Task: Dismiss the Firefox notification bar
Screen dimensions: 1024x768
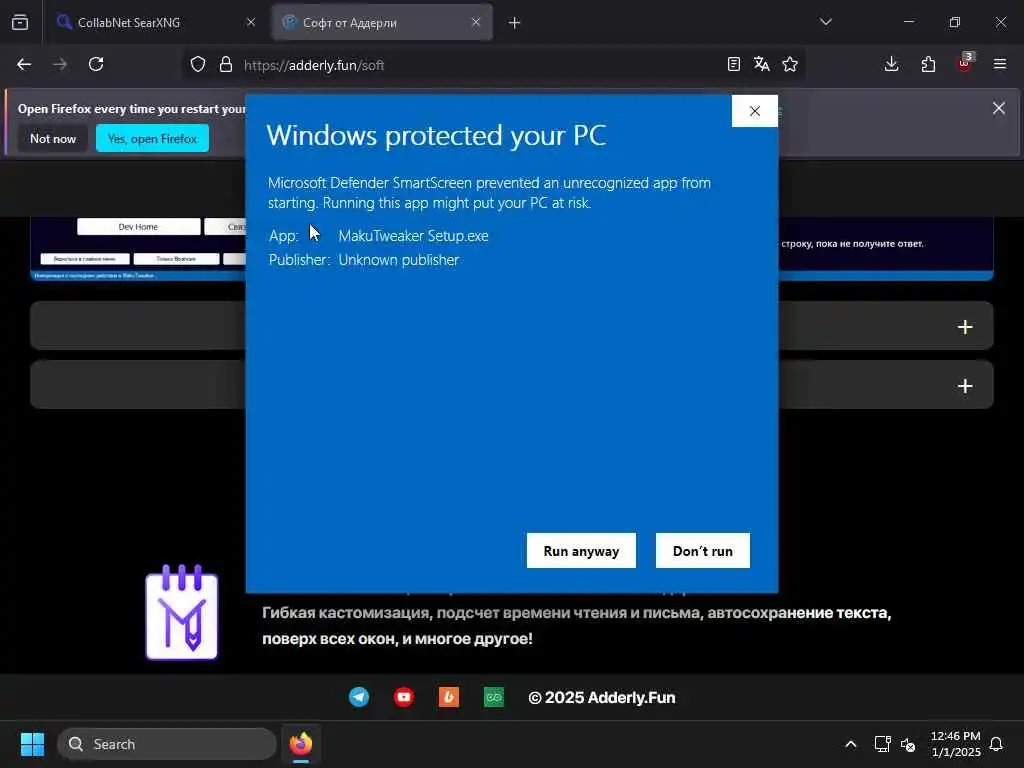Action: tap(999, 108)
